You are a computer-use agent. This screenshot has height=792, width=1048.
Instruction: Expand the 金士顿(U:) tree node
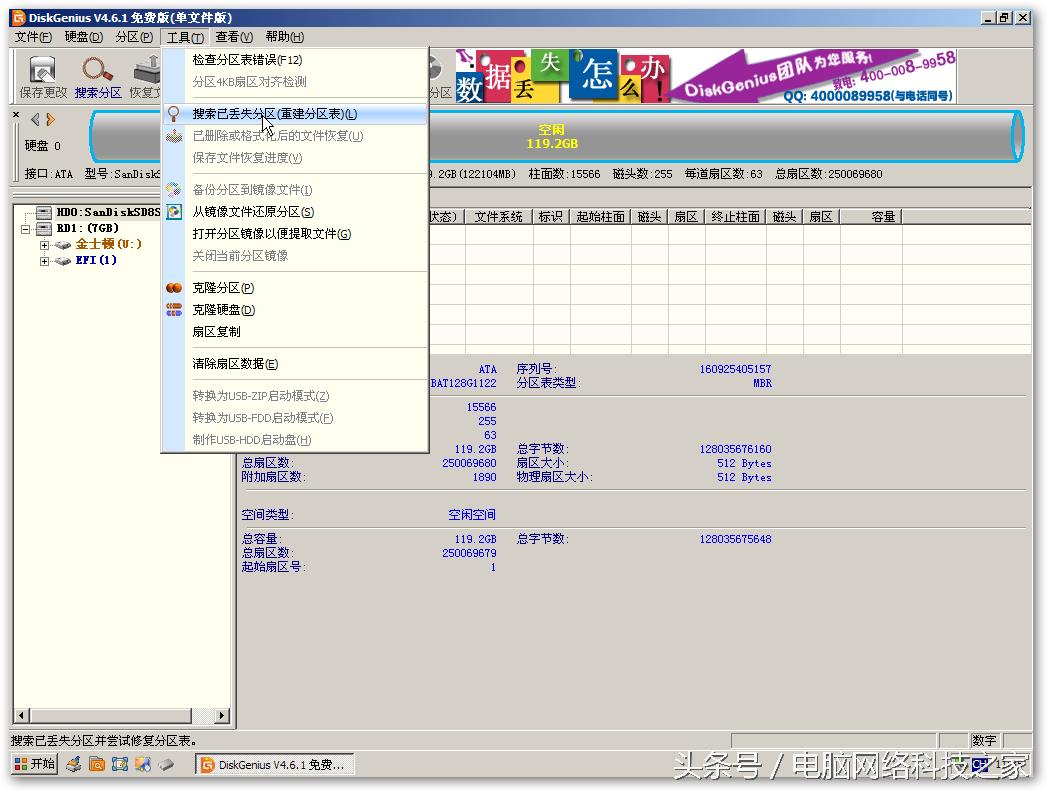[x=43, y=243]
